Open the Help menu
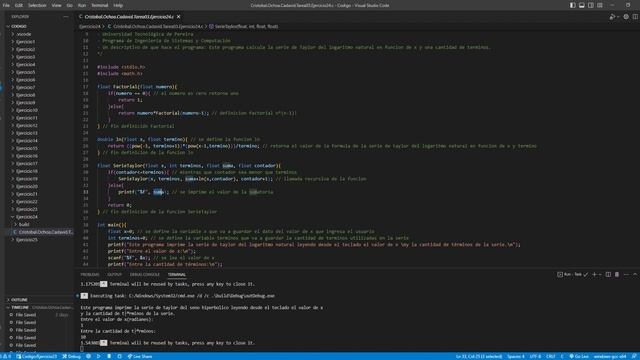The image size is (640, 360). [118, 5]
